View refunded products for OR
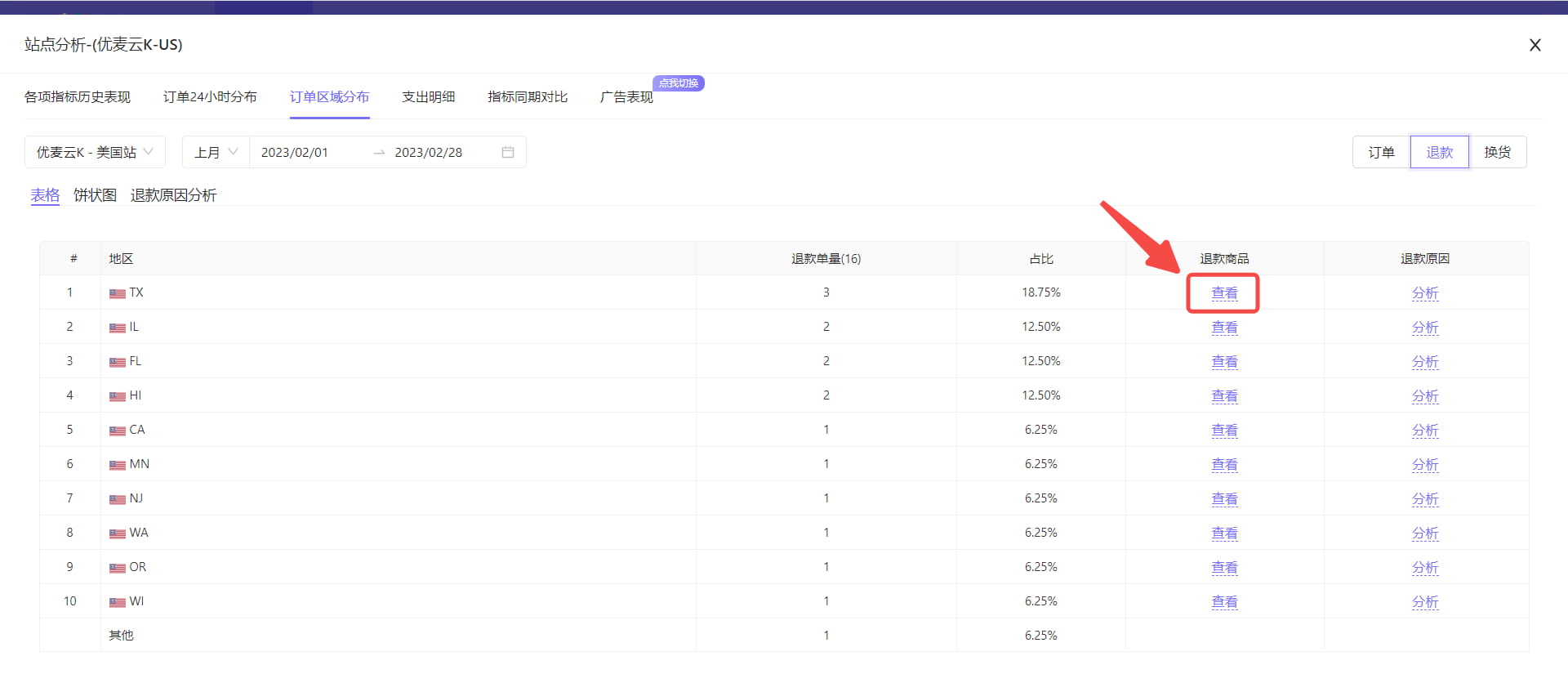 click(x=1224, y=567)
